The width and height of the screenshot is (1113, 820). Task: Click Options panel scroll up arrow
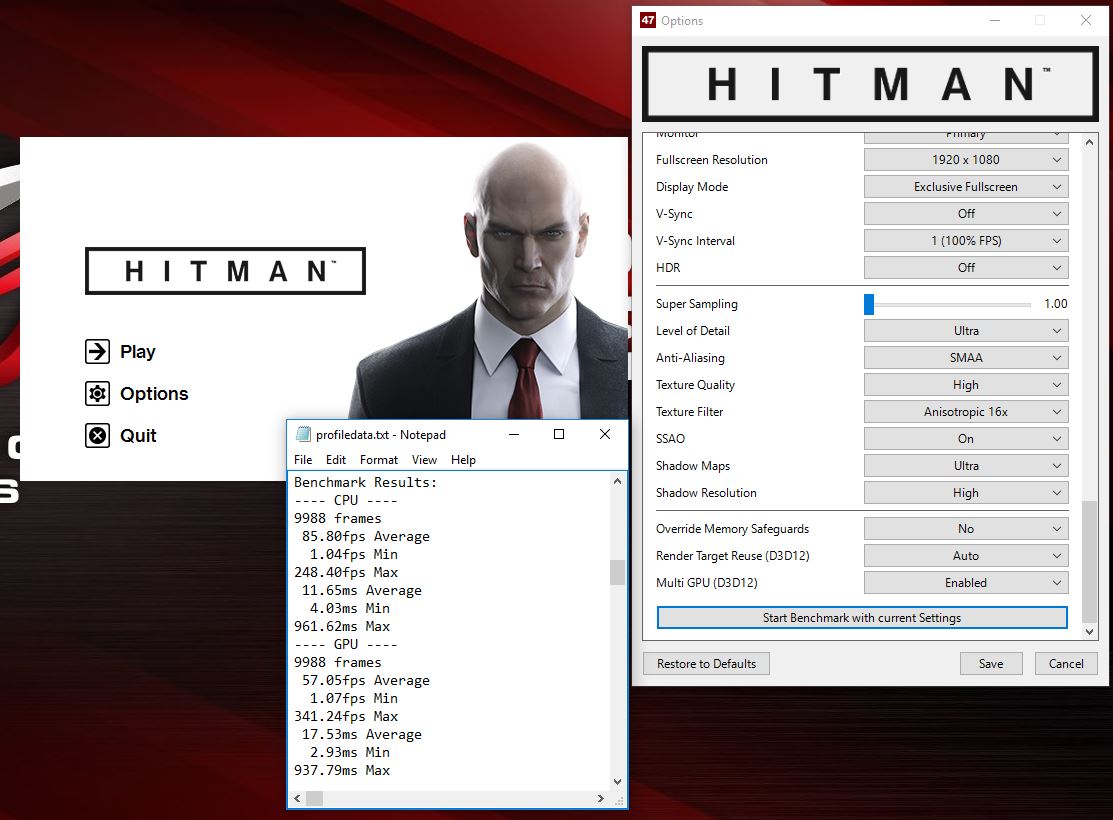pyautogui.click(x=1090, y=142)
